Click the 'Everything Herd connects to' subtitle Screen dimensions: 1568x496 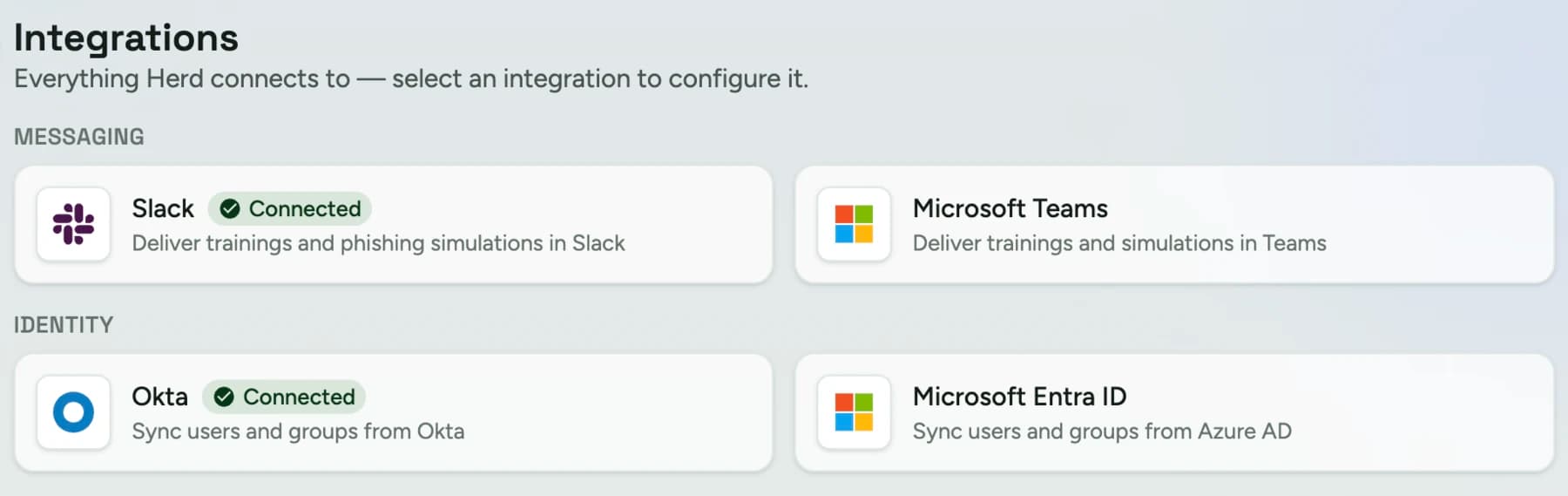(411, 78)
